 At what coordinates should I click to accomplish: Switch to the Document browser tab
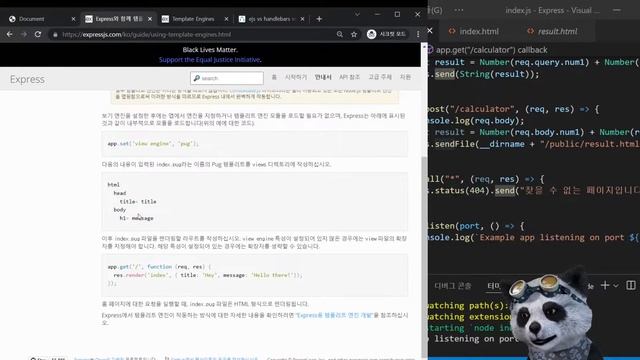pos(31,19)
